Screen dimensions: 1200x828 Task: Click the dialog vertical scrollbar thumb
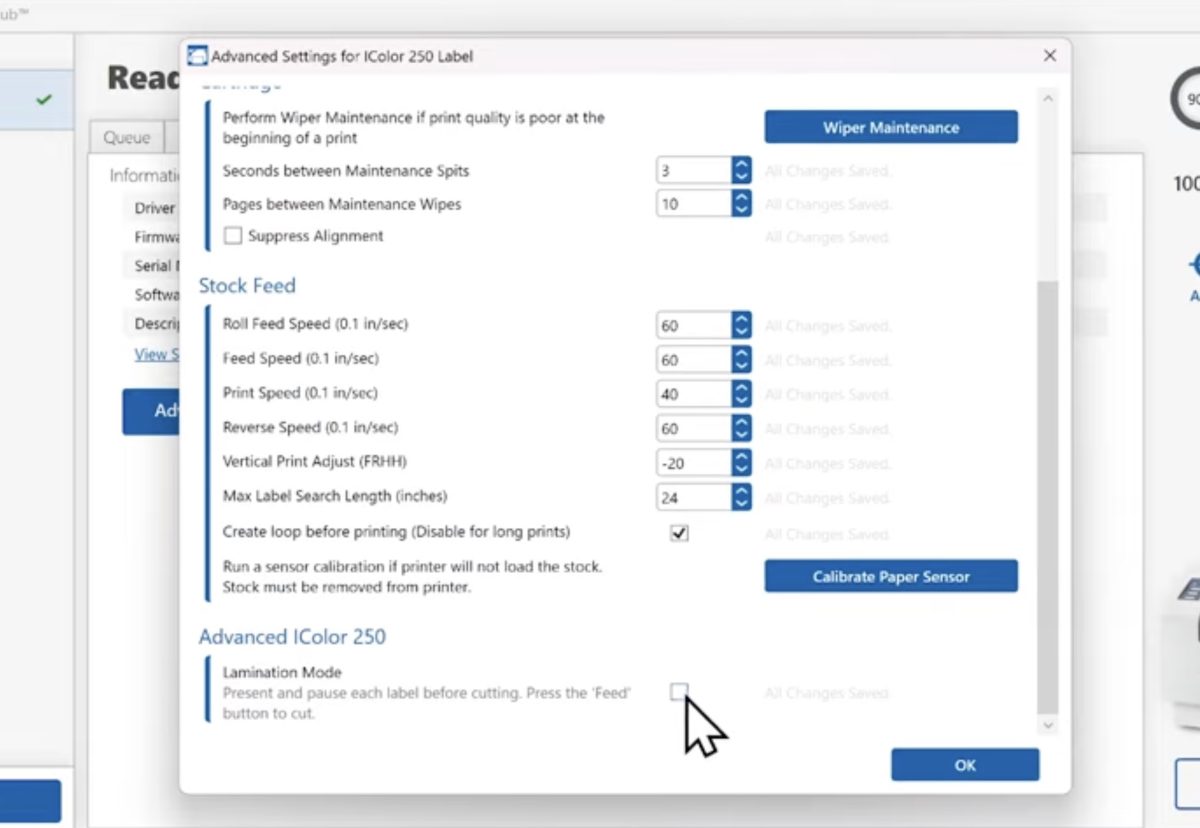(1048, 496)
